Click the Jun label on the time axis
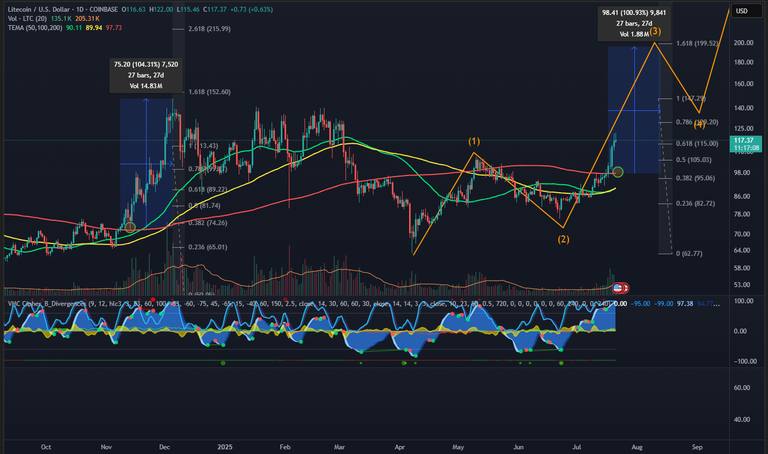 pyautogui.click(x=518, y=447)
